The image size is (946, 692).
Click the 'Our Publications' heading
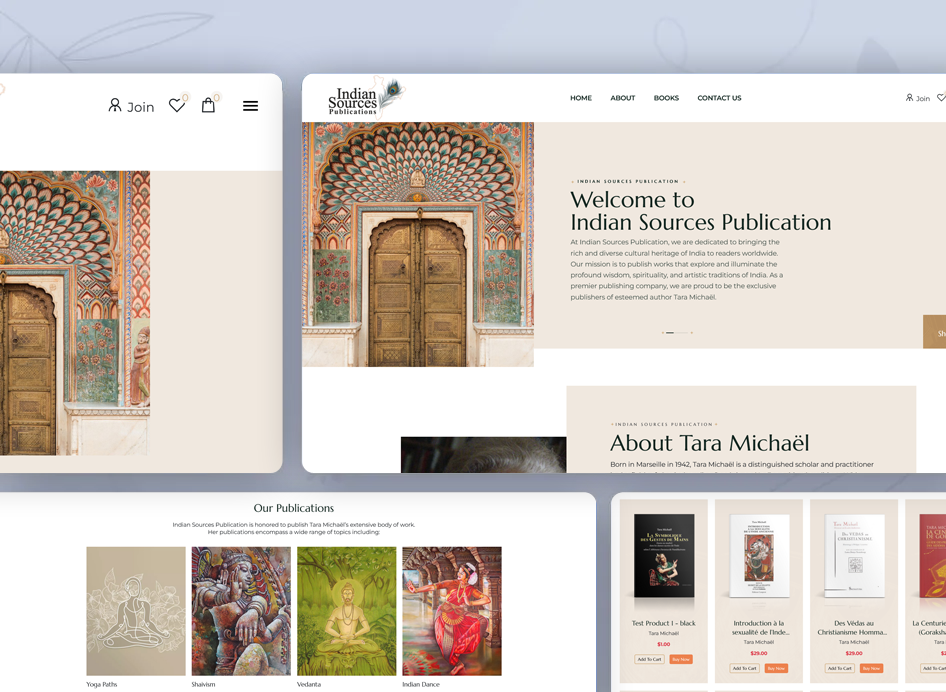click(x=293, y=508)
